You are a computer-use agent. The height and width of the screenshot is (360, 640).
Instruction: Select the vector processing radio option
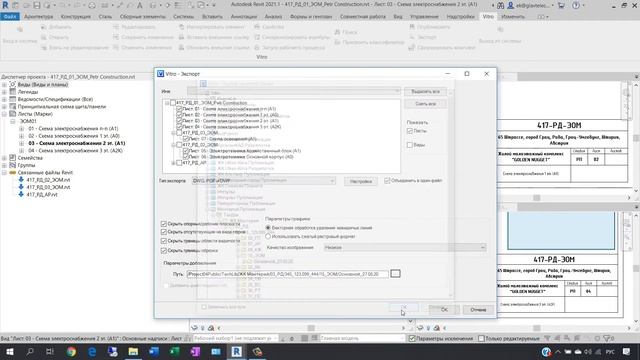268,228
